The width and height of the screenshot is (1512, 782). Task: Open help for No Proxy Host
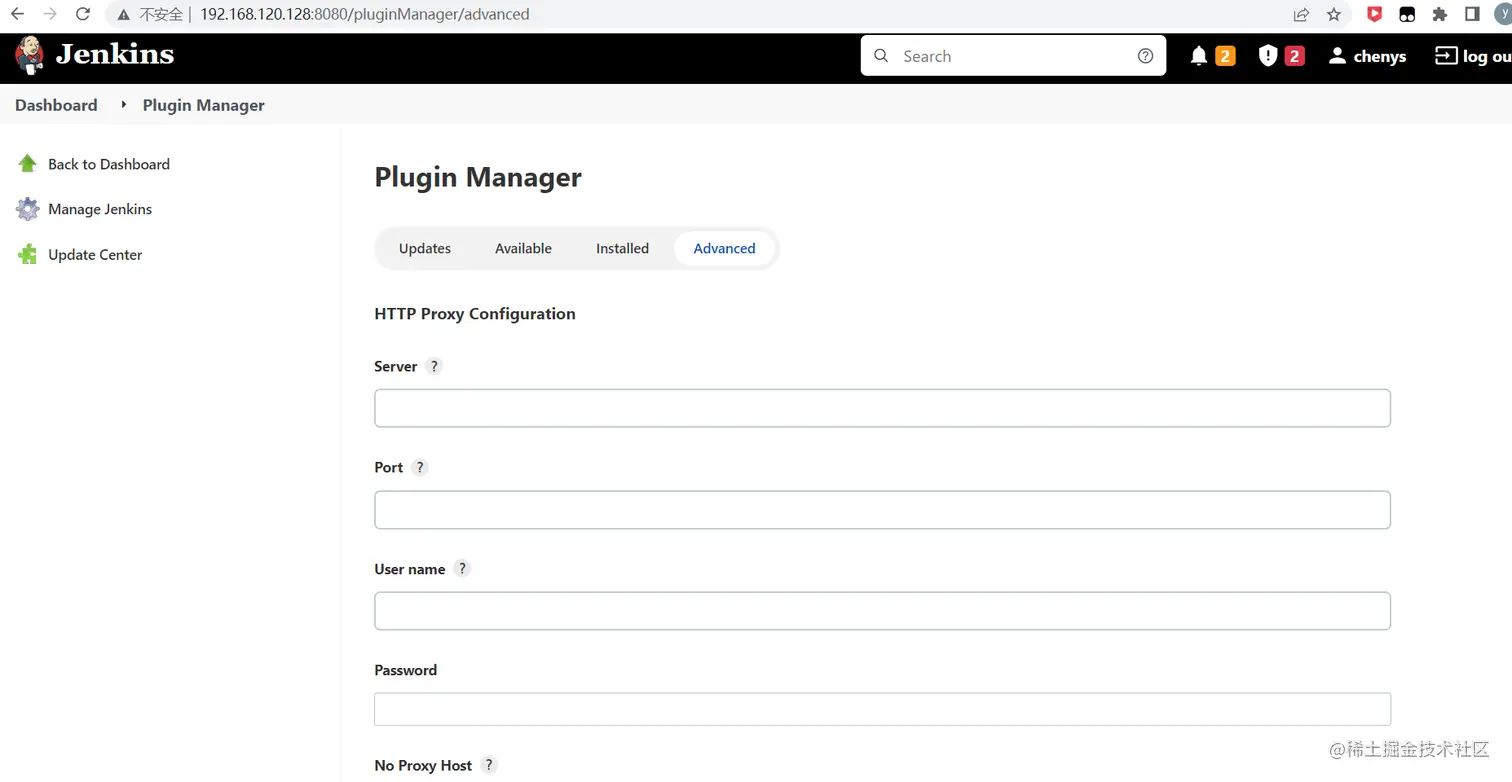(488, 765)
